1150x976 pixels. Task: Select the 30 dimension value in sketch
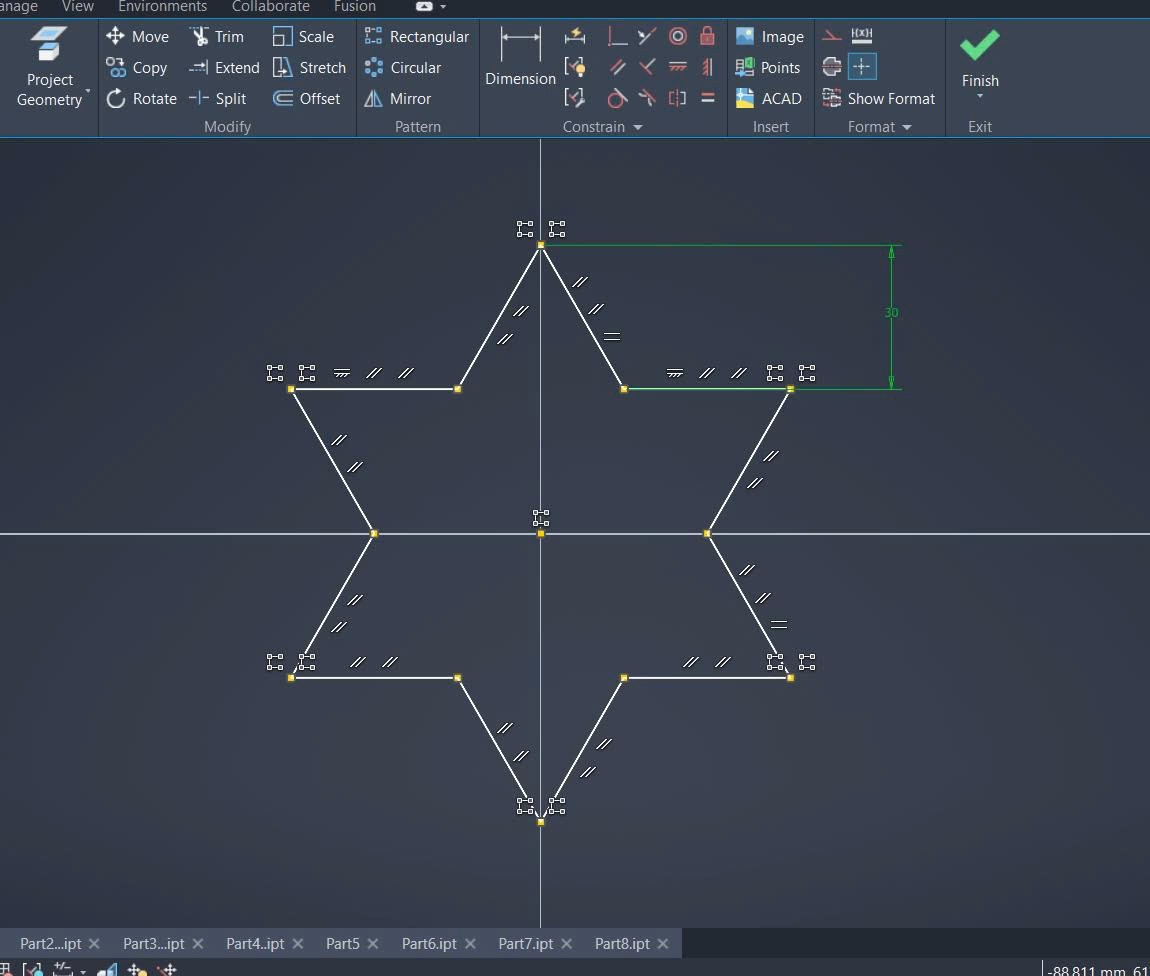tap(891, 313)
